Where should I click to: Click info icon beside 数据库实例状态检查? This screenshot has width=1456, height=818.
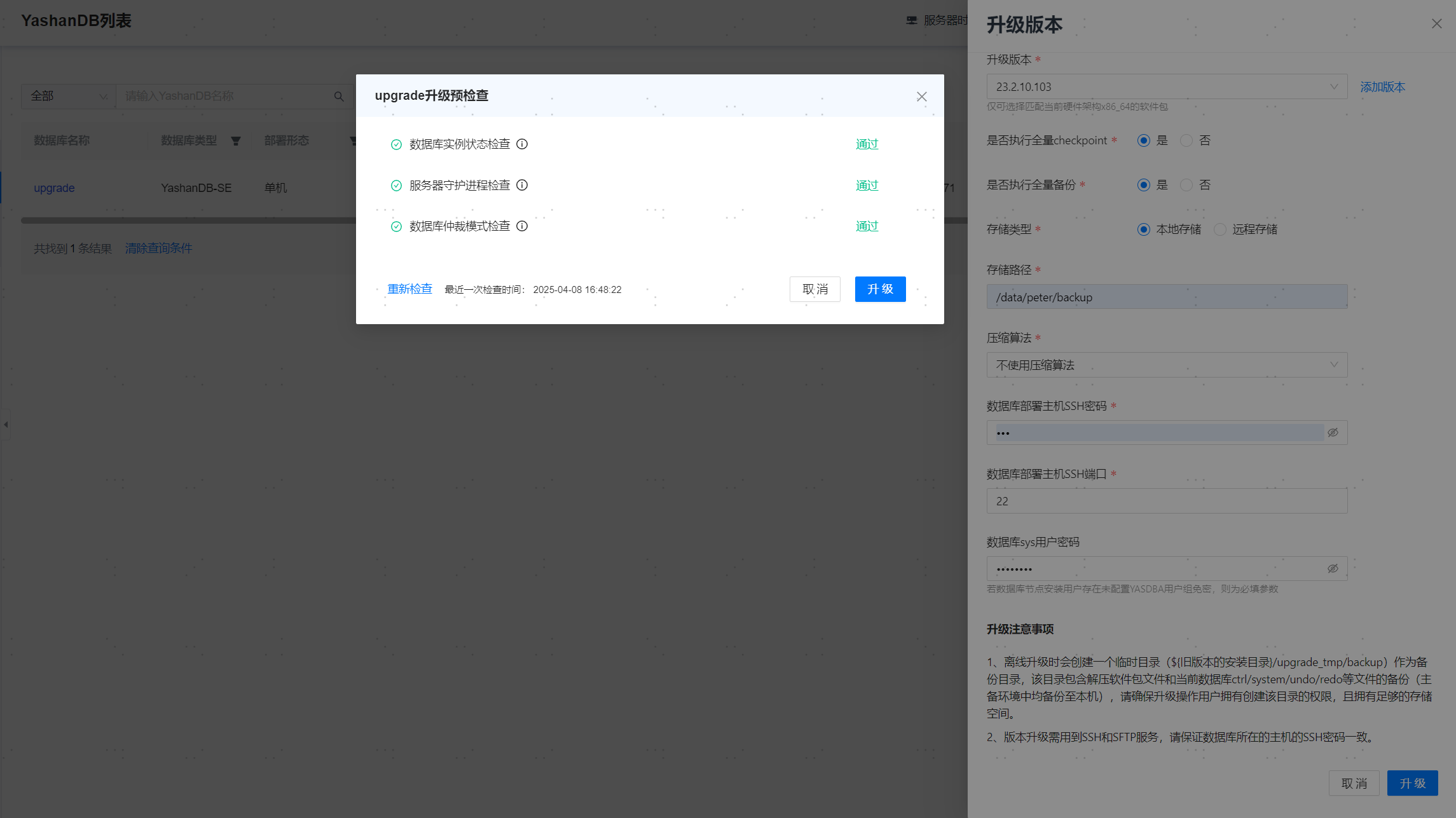tap(522, 144)
